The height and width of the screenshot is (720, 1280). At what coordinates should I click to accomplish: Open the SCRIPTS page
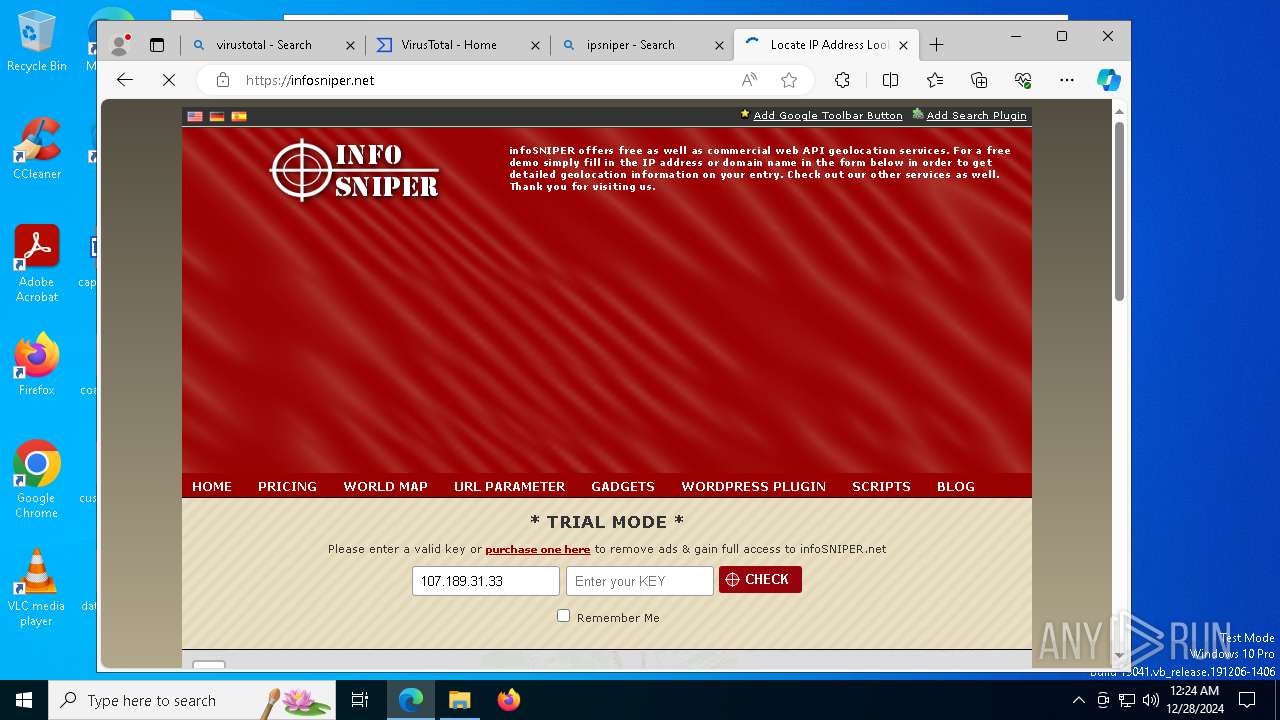(x=881, y=486)
